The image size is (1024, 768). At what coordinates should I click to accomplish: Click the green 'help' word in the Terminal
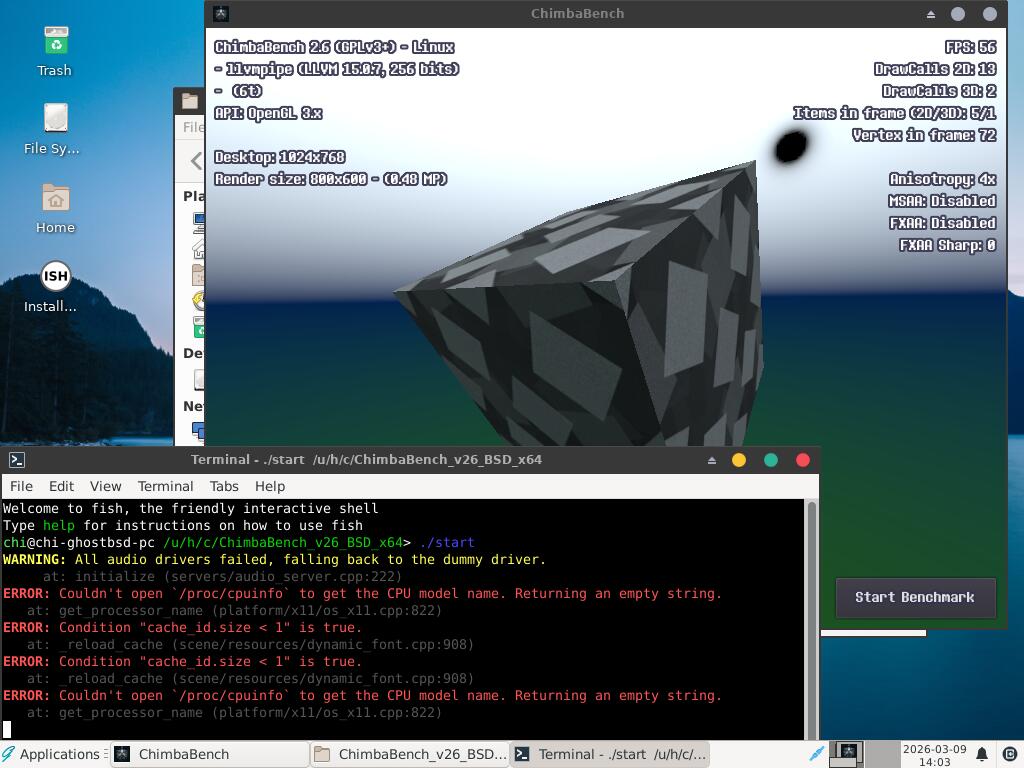point(59,526)
